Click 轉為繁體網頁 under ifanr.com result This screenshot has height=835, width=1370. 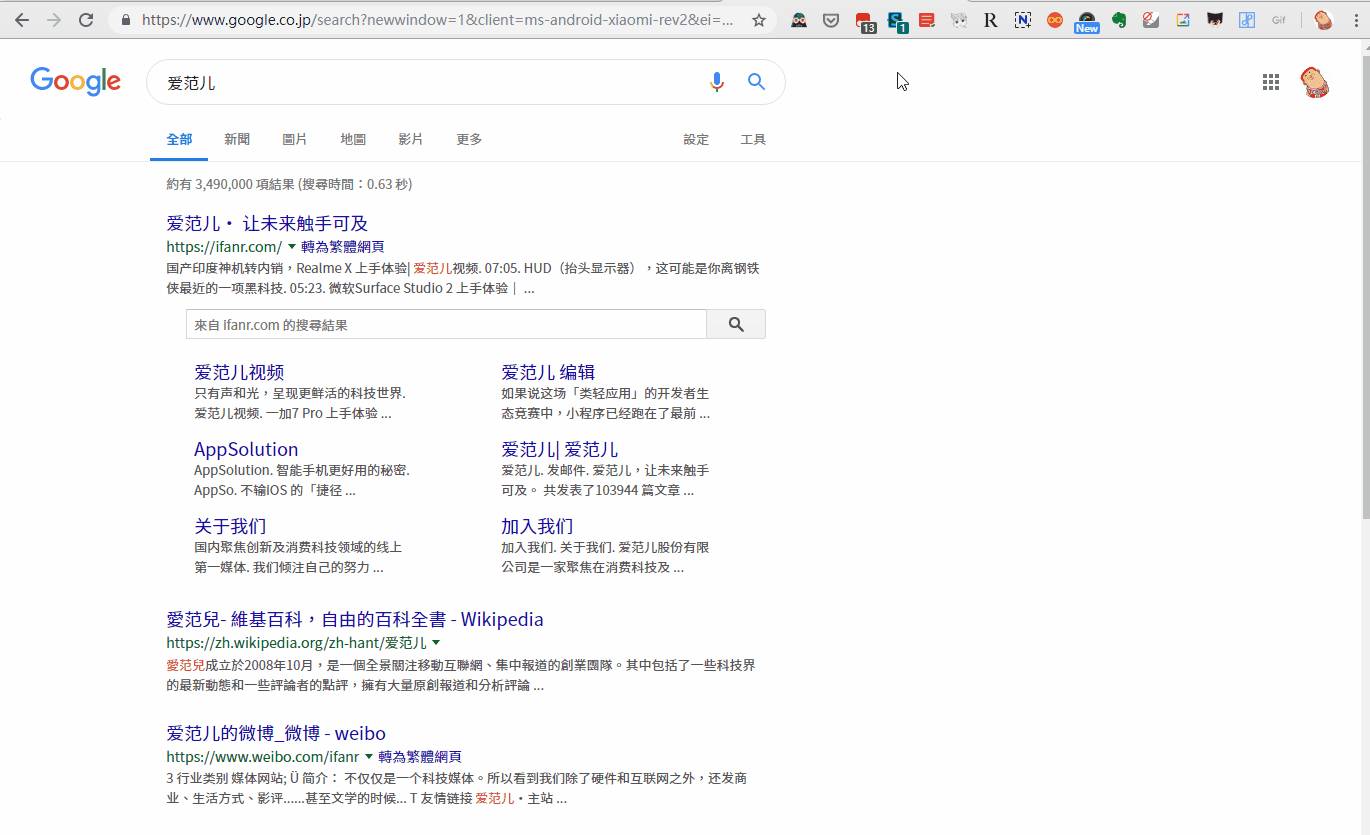click(x=343, y=246)
